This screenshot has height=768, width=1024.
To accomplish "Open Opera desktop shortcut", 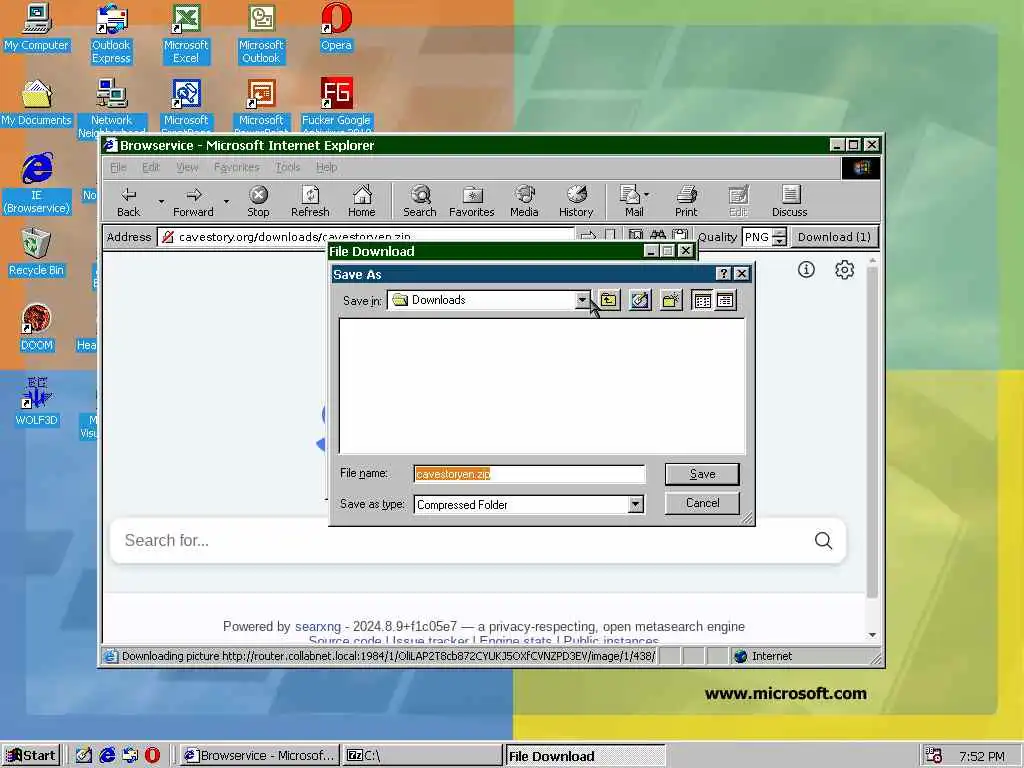I will point(336,28).
